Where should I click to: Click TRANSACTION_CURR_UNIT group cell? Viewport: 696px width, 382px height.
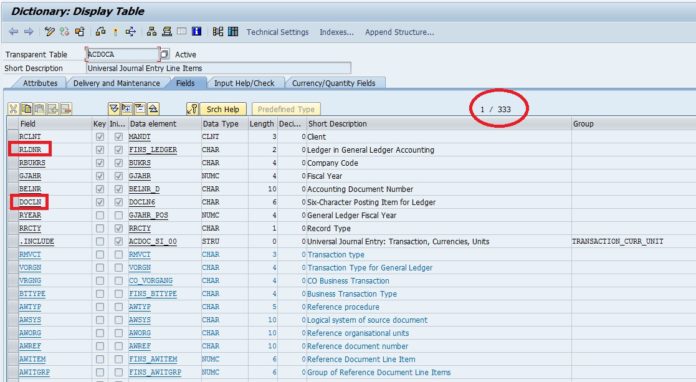click(x=617, y=241)
